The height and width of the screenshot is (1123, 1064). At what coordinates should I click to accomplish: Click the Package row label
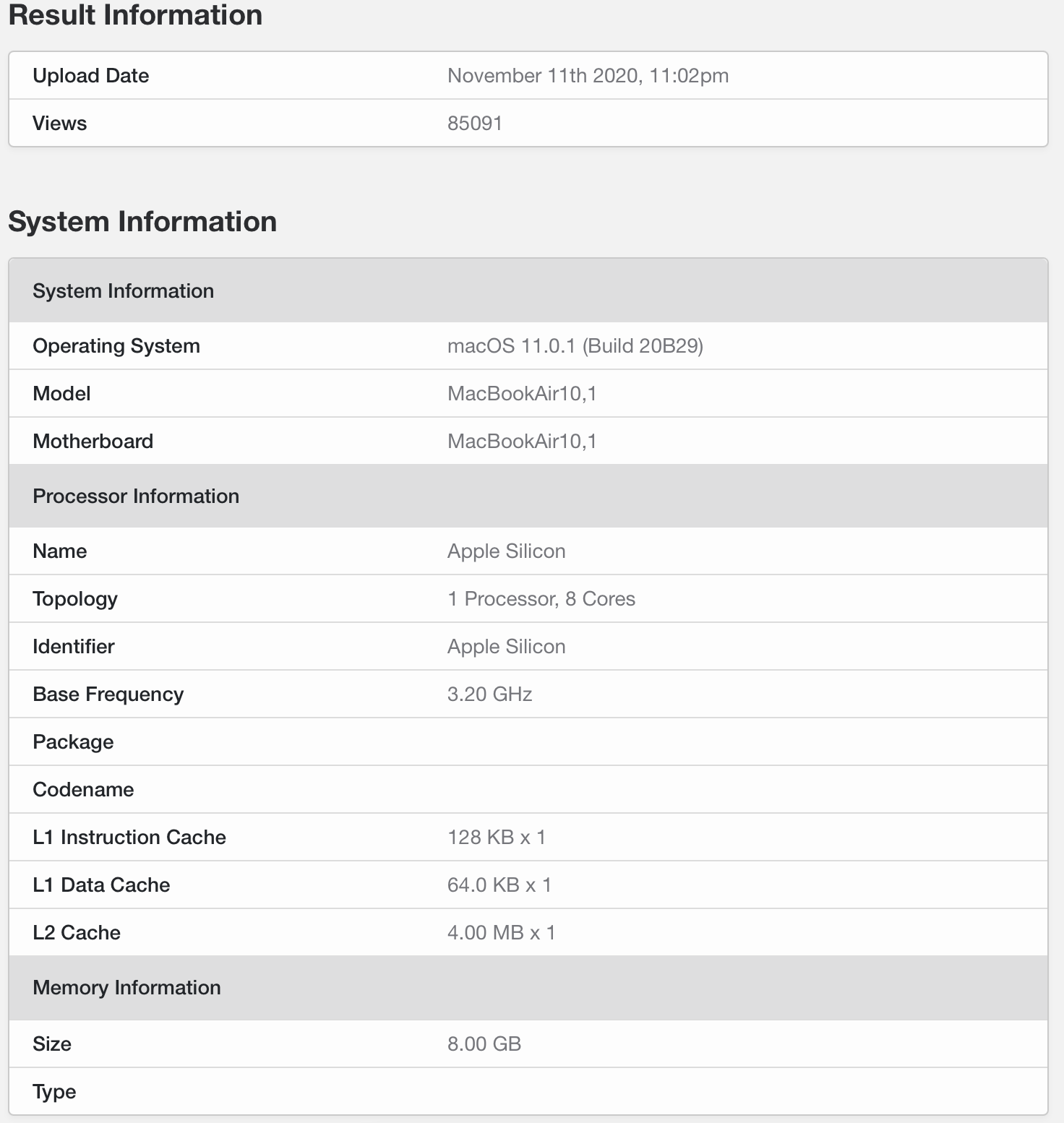point(73,742)
